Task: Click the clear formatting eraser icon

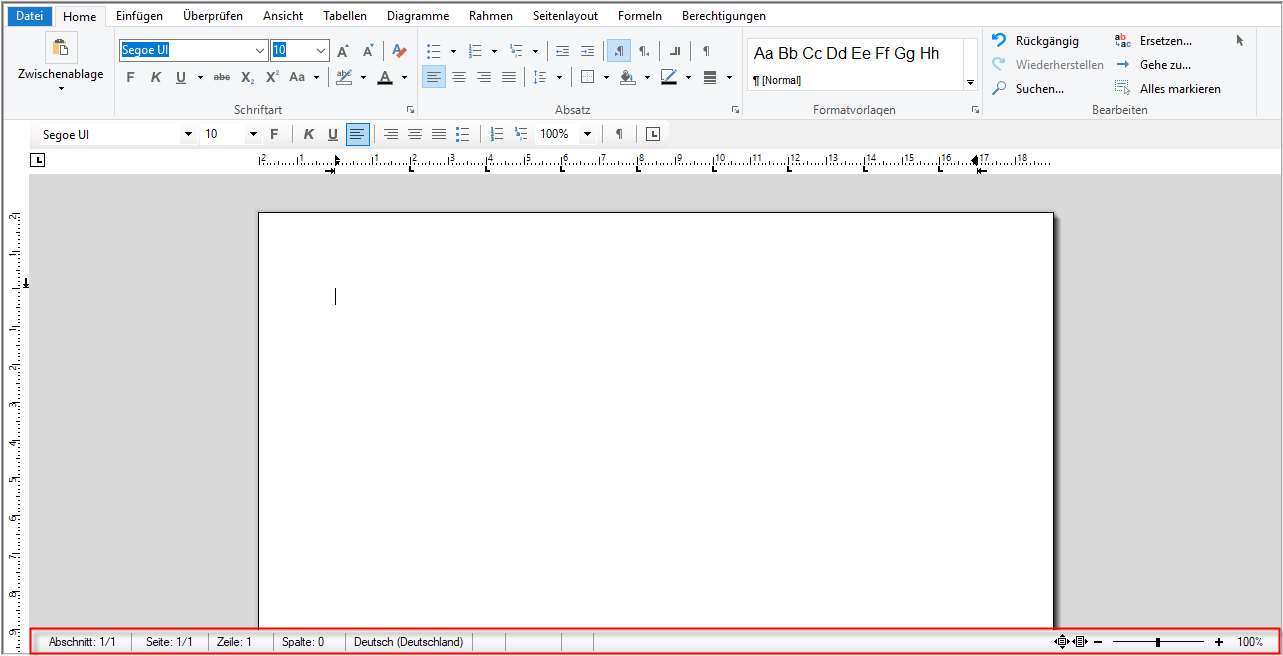Action: pos(399,51)
